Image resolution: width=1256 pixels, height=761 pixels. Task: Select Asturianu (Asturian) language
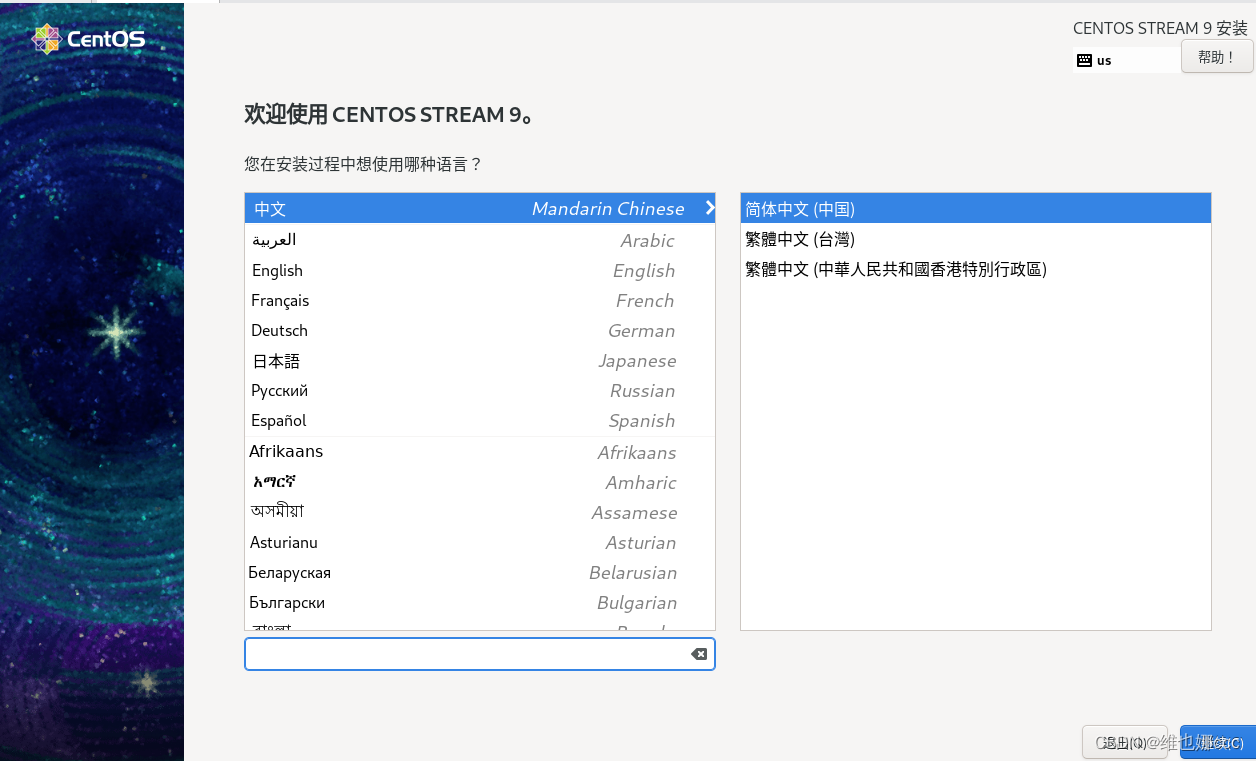400,542
